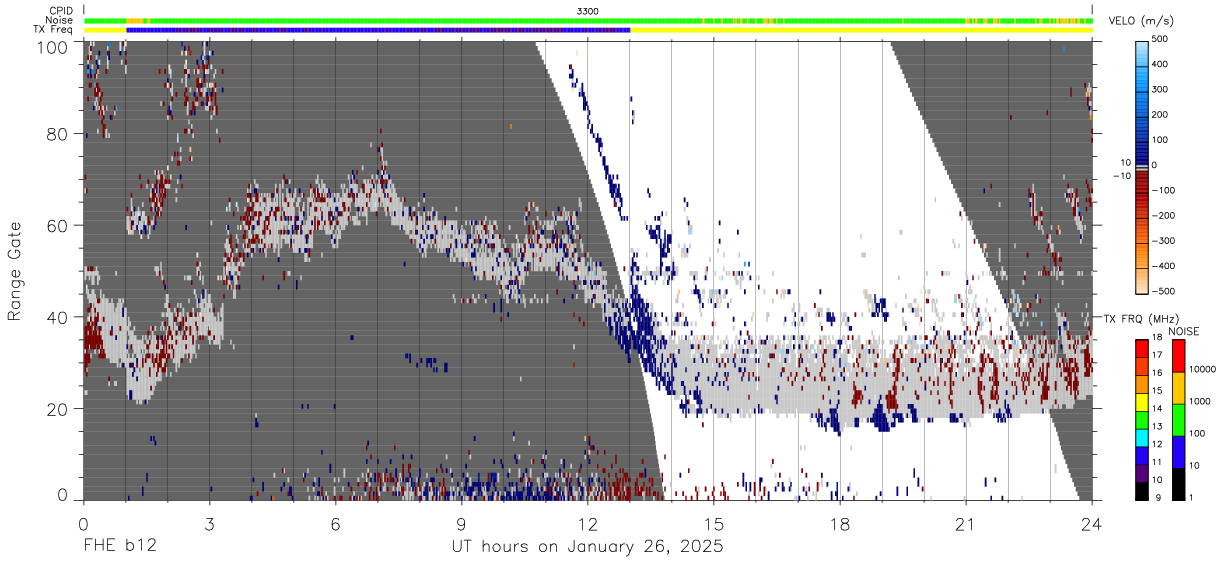Click the 10000 value on noise scale

[x=1204, y=369]
